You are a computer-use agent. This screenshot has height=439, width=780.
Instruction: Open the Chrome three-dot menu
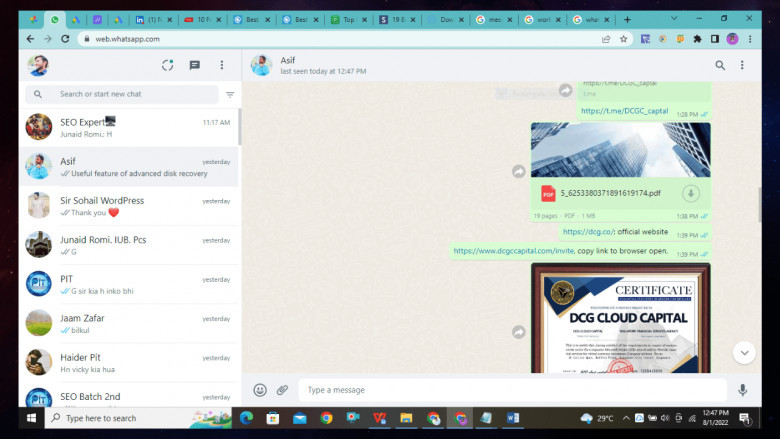pyautogui.click(x=750, y=39)
